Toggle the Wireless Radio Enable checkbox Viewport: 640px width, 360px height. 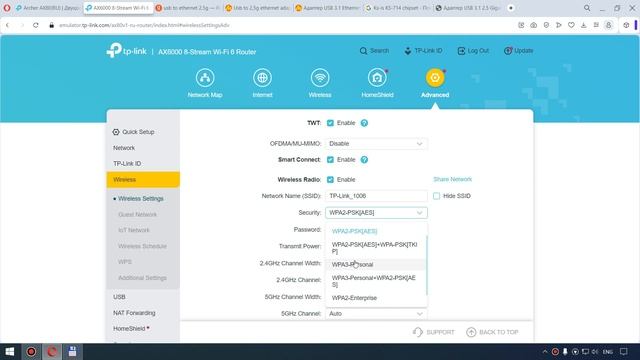tap(330, 180)
